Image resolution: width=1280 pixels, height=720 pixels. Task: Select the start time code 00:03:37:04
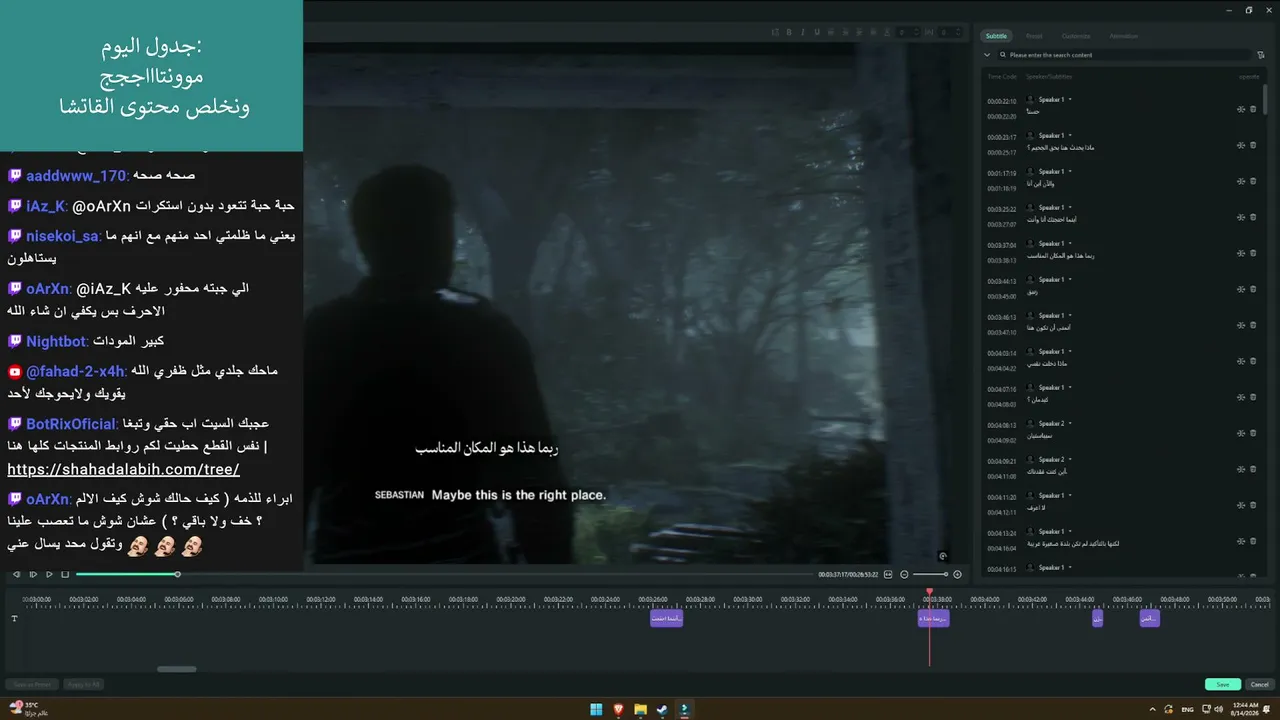[x=1001, y=245]
